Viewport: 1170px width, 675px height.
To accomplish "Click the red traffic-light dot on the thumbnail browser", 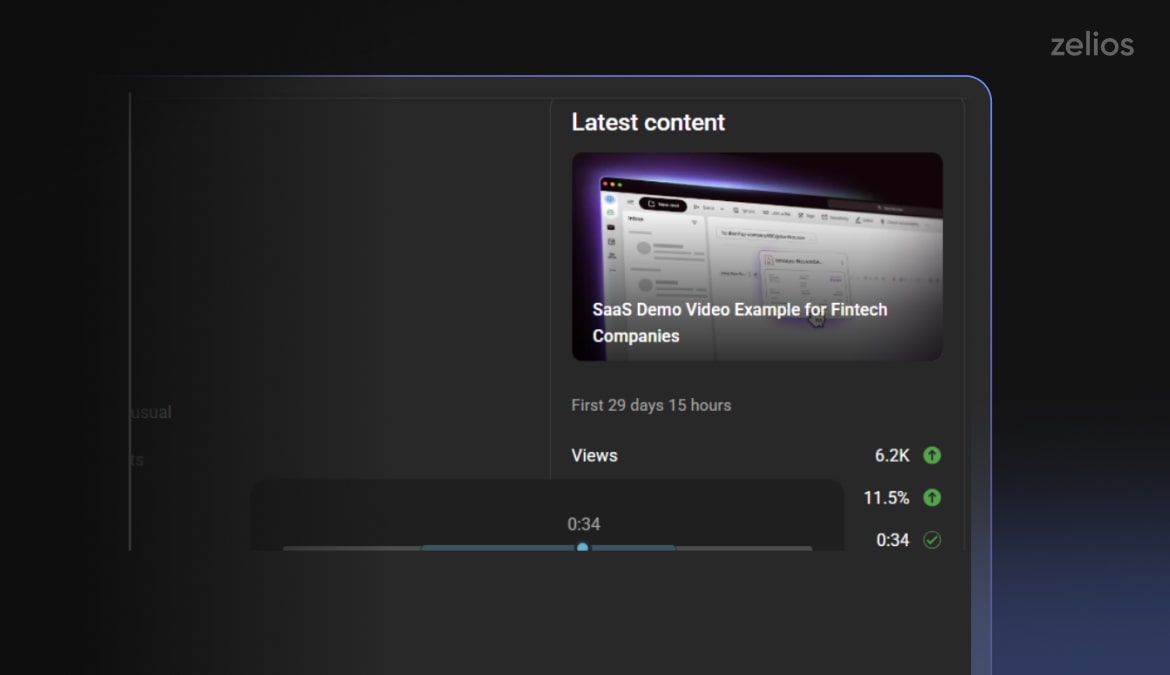I will (606, 183).
